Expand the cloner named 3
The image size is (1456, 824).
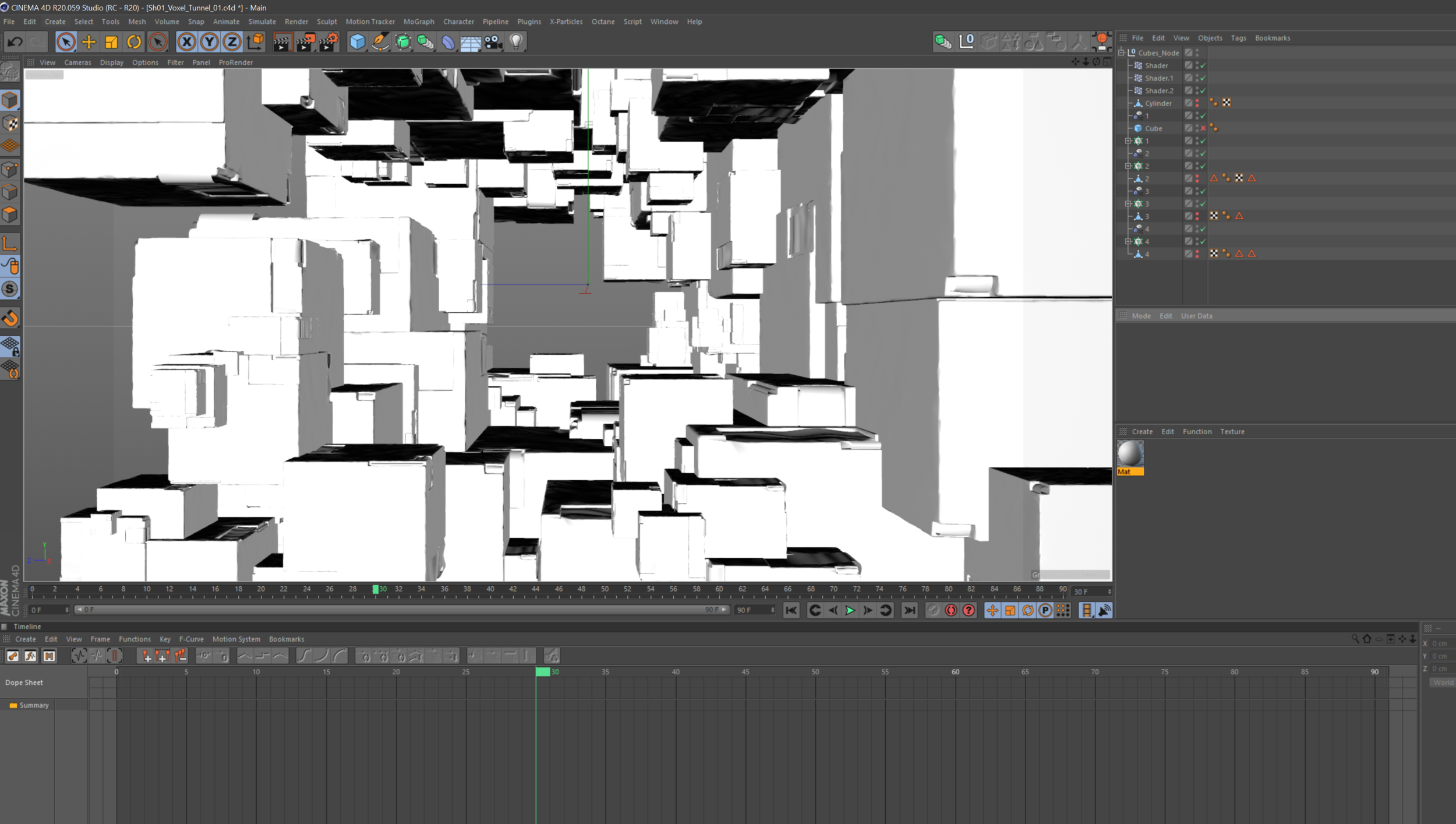point(1128,204)
